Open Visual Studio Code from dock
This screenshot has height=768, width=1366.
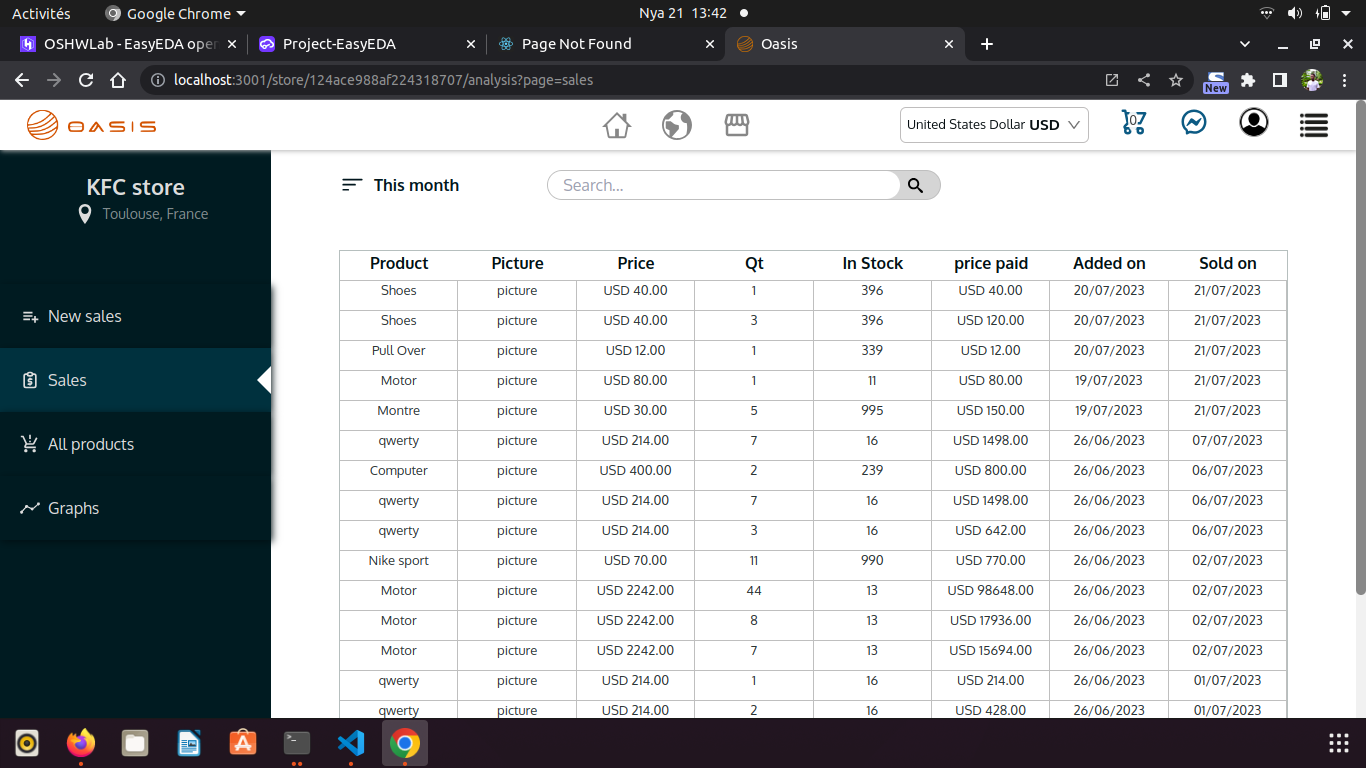point(351,743)
